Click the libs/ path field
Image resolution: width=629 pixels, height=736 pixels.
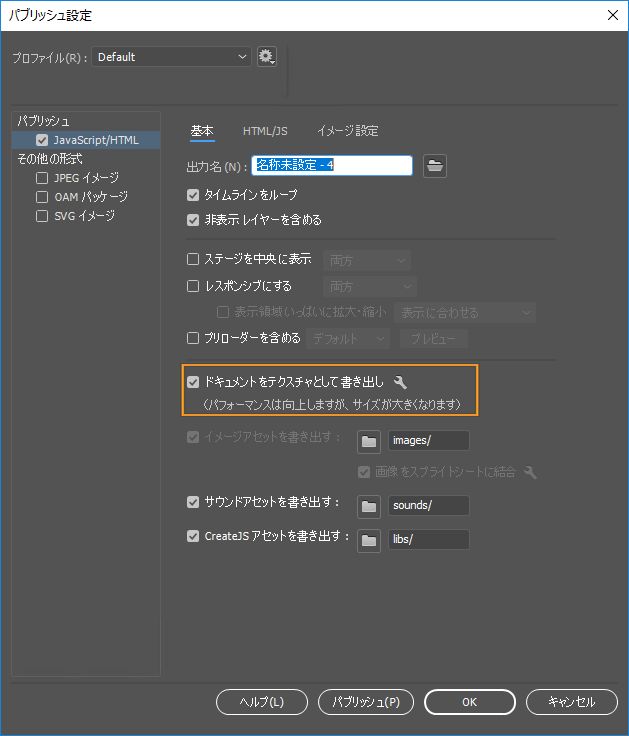pos(429,539)
